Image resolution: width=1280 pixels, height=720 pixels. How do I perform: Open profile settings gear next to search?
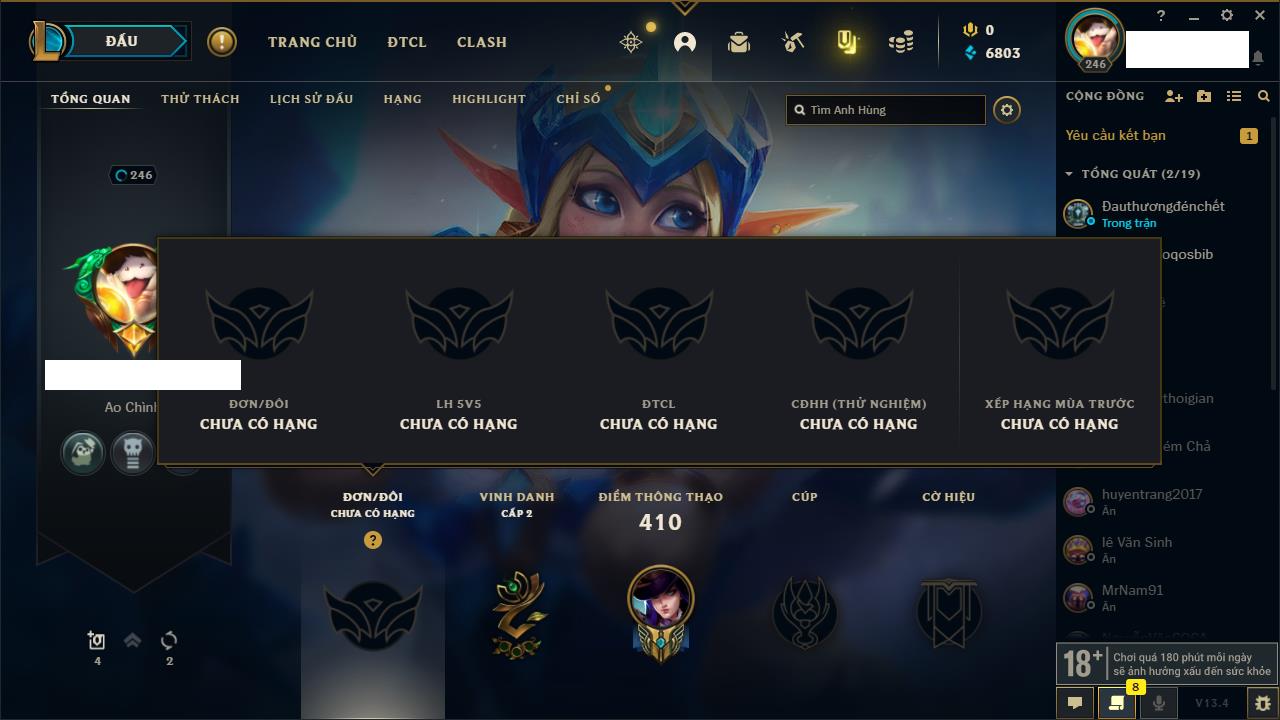click(1007, 110)
